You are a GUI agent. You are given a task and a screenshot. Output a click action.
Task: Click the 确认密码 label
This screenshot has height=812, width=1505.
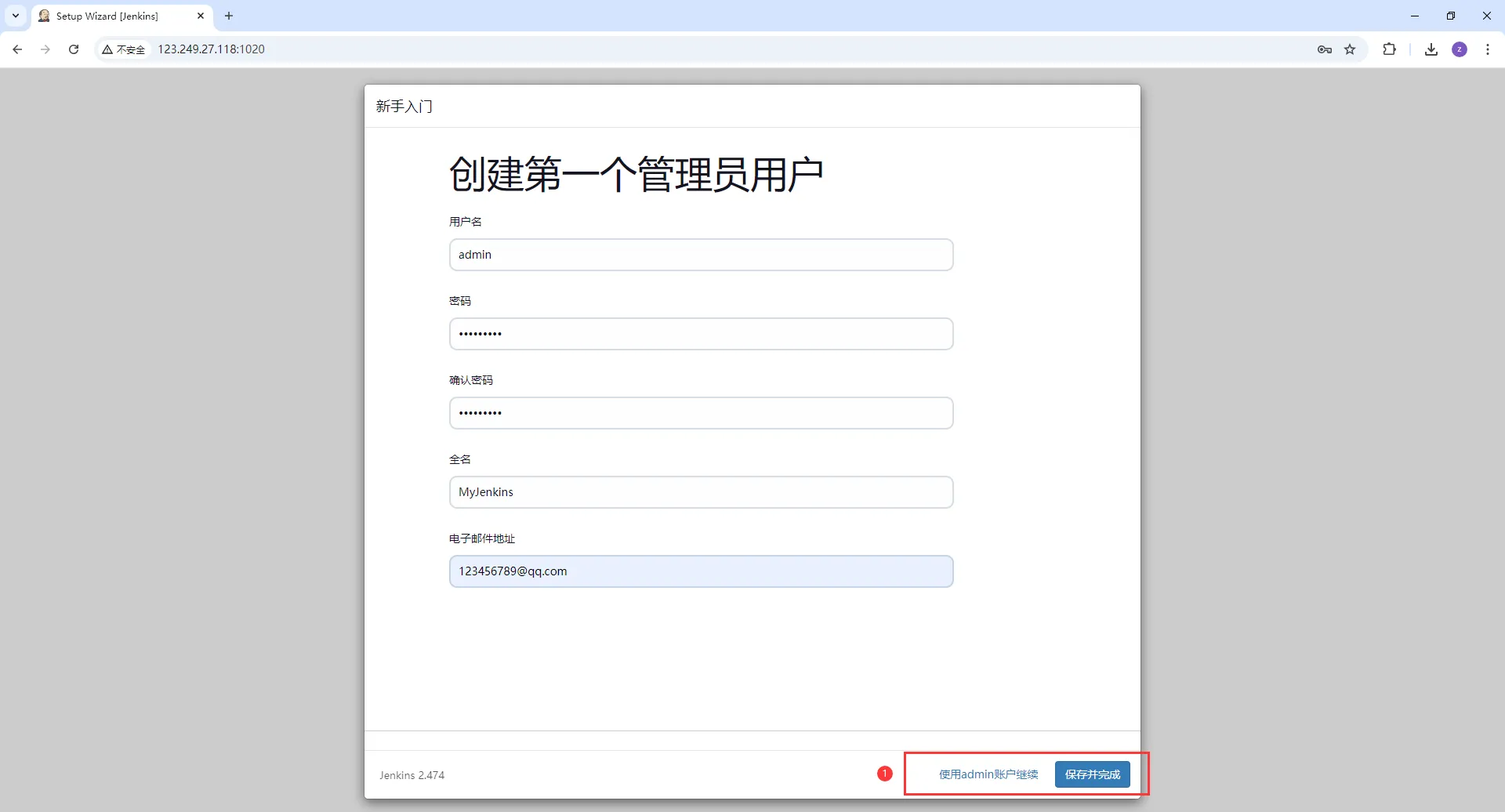tap(471, 380)
